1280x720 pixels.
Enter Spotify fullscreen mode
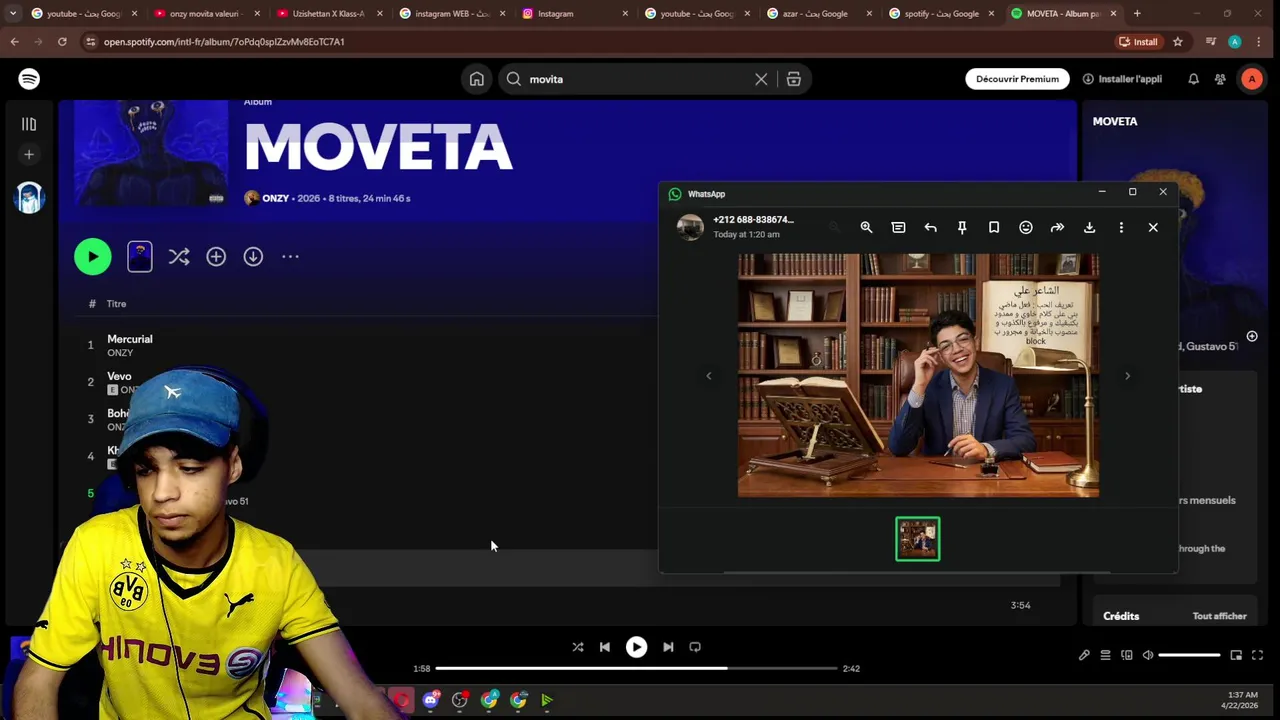[1257, 655]
